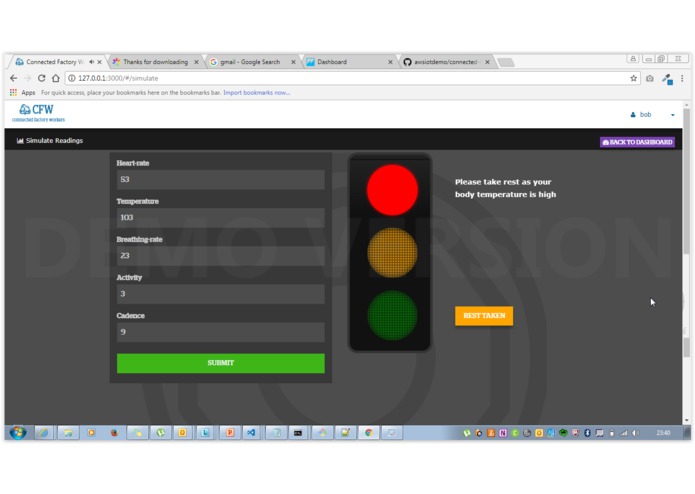Open Firefox from the taskbar
695x494 pixels.
click(114, 433)
